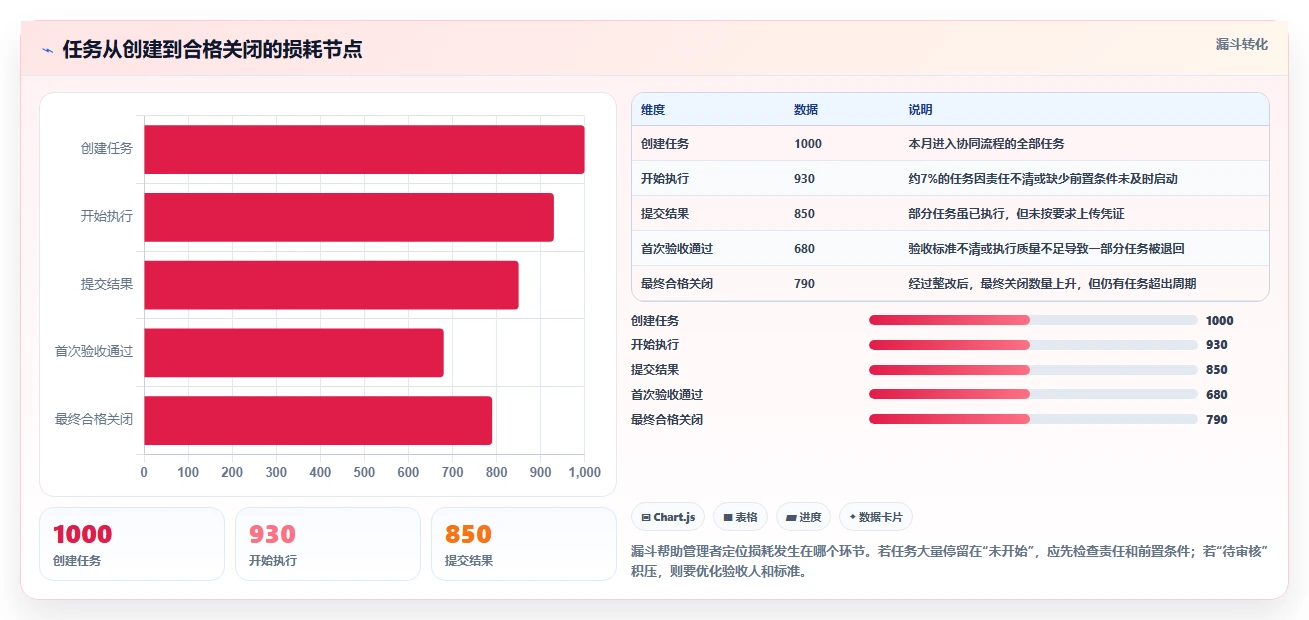Open the Chart.js chip
This screenshot has width=1309, height=620.
click(x=668, y=517)
